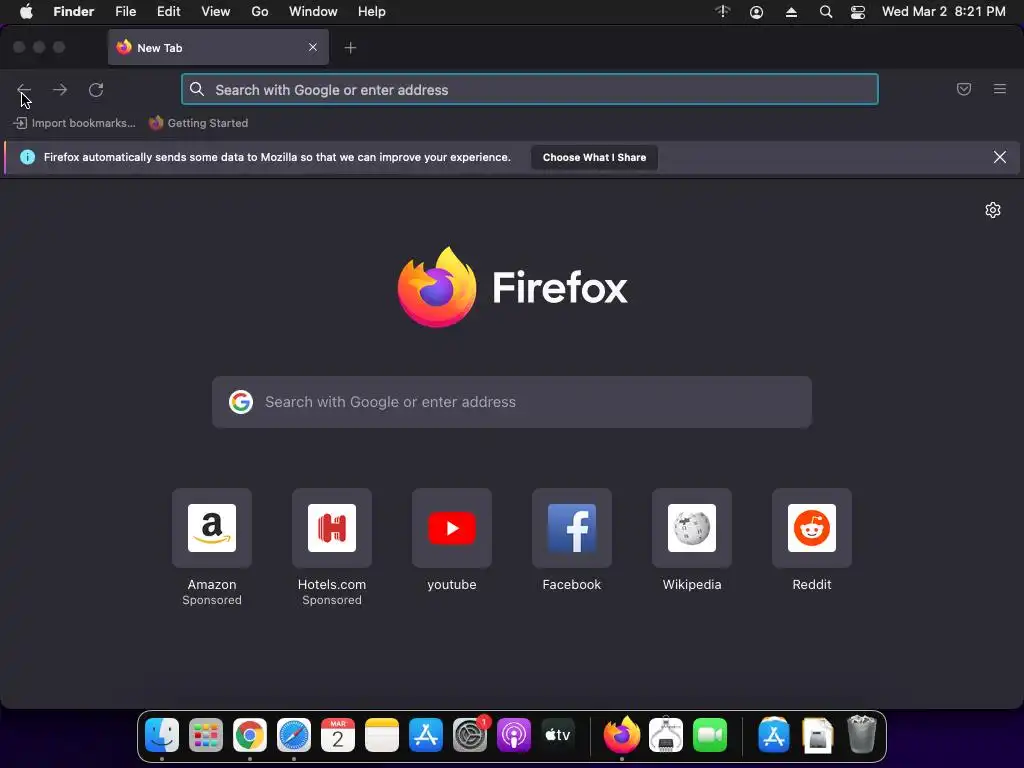Reload the page with the refresh icon
1024x768 pixels.
96,89
